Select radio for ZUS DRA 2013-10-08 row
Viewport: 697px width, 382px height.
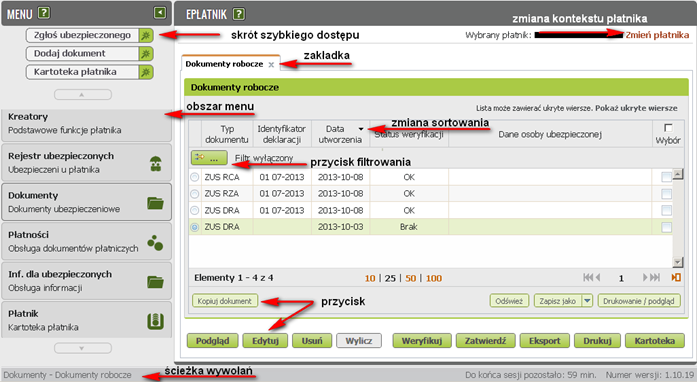coord(195,210)
